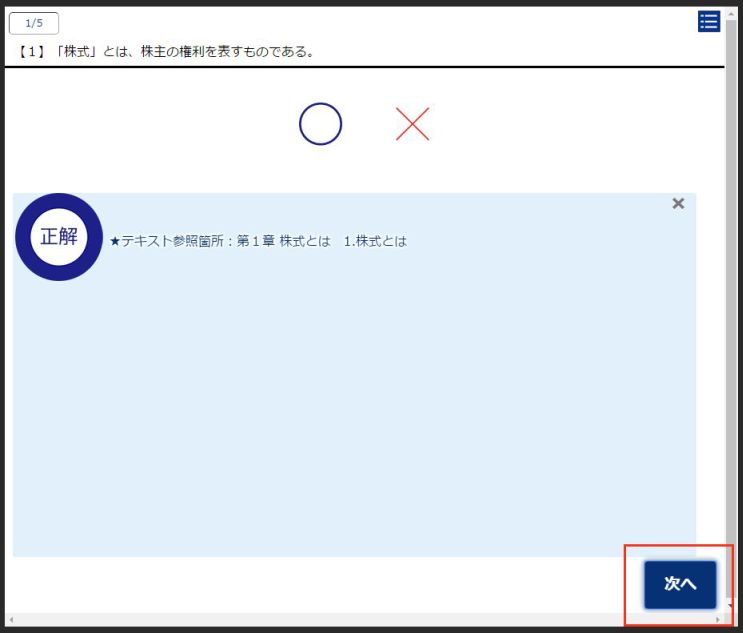Click the question text about 株式
This screenshot has height=633, width=743.
click(x=165, y=51)
